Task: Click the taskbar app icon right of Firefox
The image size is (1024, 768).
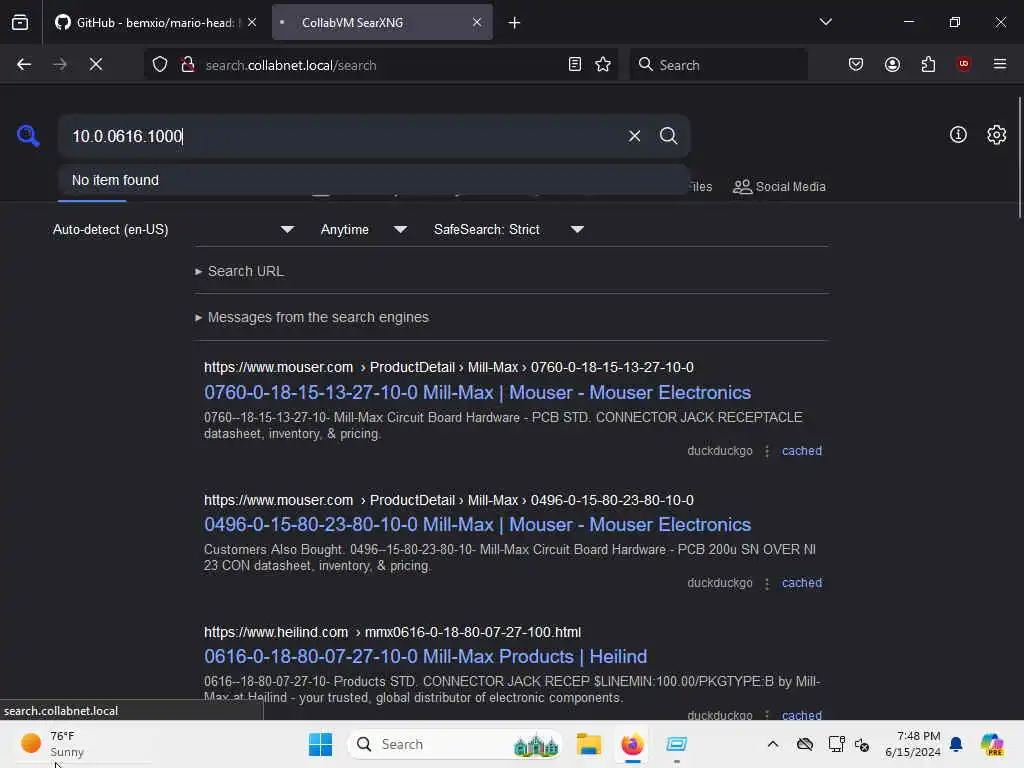Action: pos(677,744)
